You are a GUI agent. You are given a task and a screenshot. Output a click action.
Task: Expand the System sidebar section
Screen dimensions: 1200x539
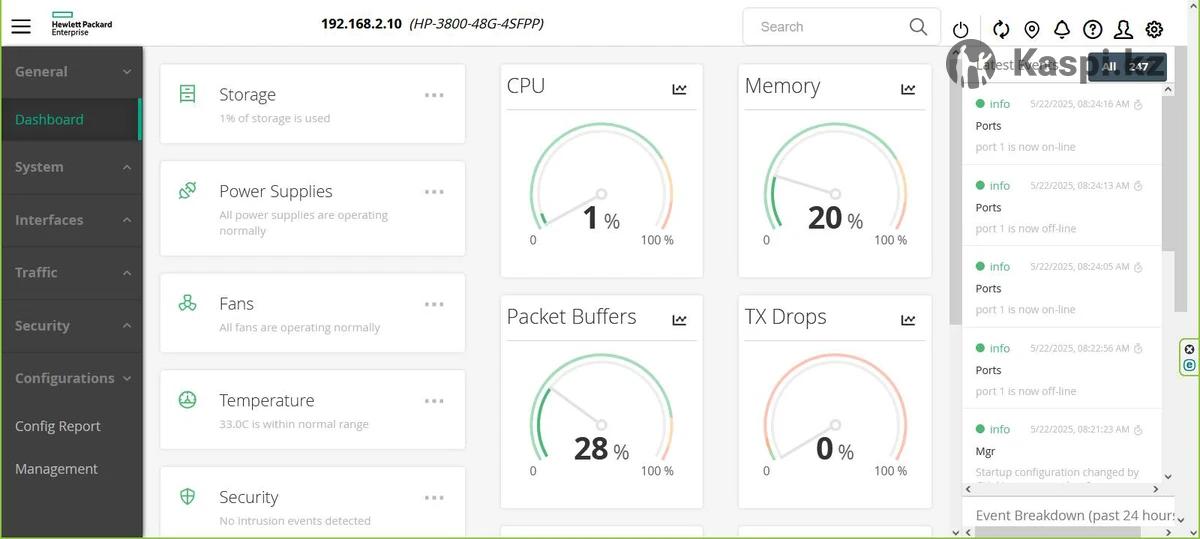[70, 167]
